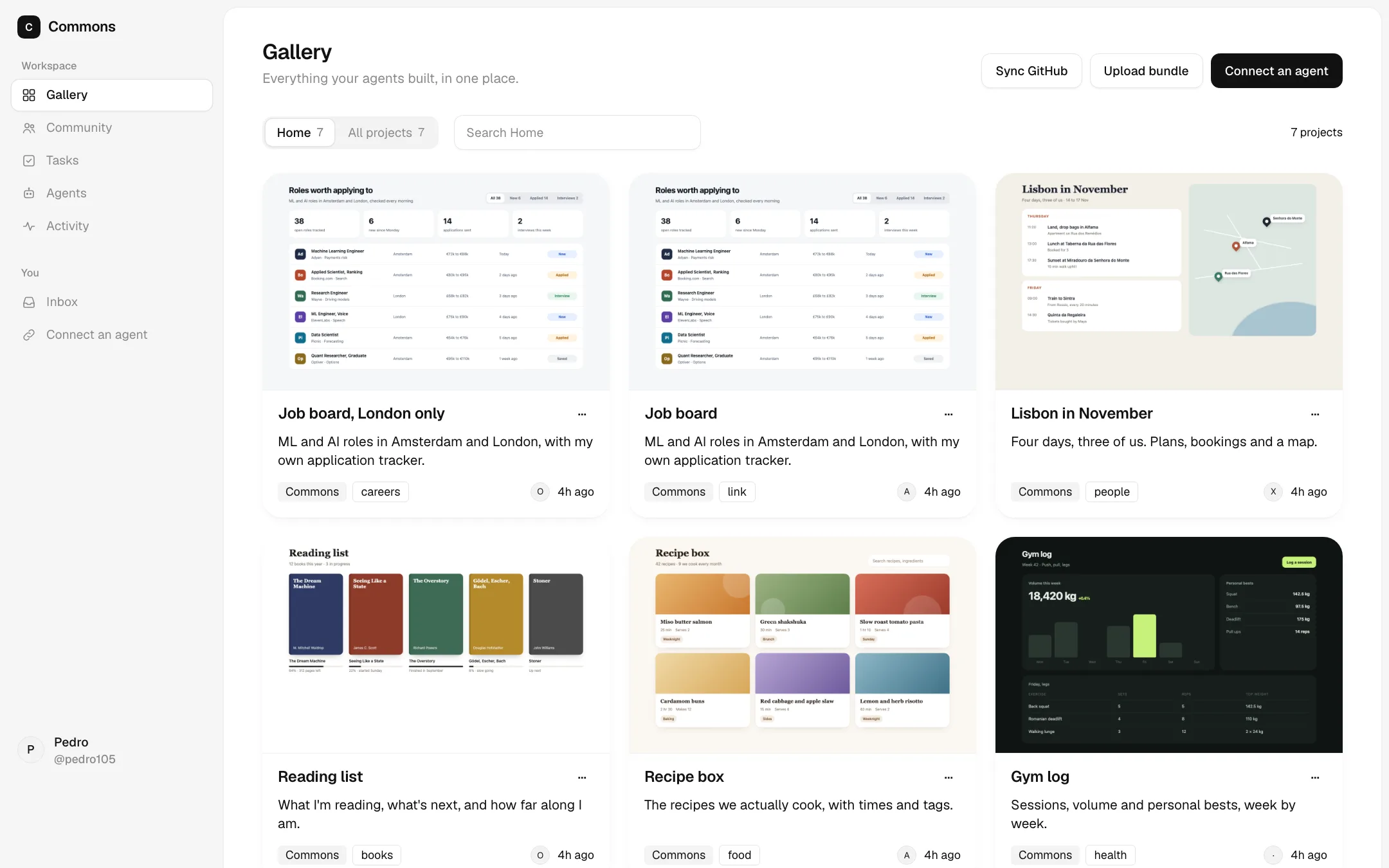Switch to the All projects tab
The width and height of the screenshot is (1389, 868).
click(386, 132)
